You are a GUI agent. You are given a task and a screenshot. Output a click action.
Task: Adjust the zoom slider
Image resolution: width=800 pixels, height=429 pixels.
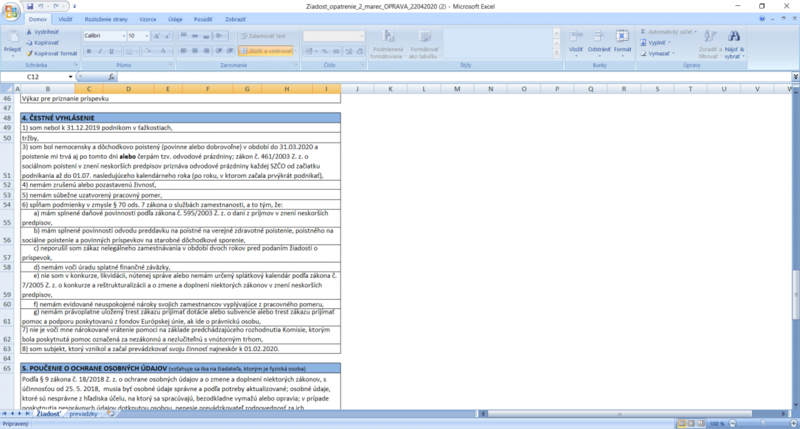click(763, 423)
